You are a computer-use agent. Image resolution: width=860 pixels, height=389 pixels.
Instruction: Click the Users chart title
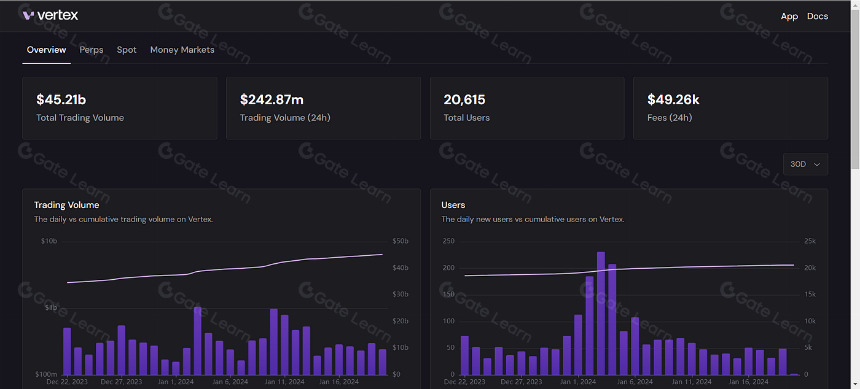click(453, 205)
